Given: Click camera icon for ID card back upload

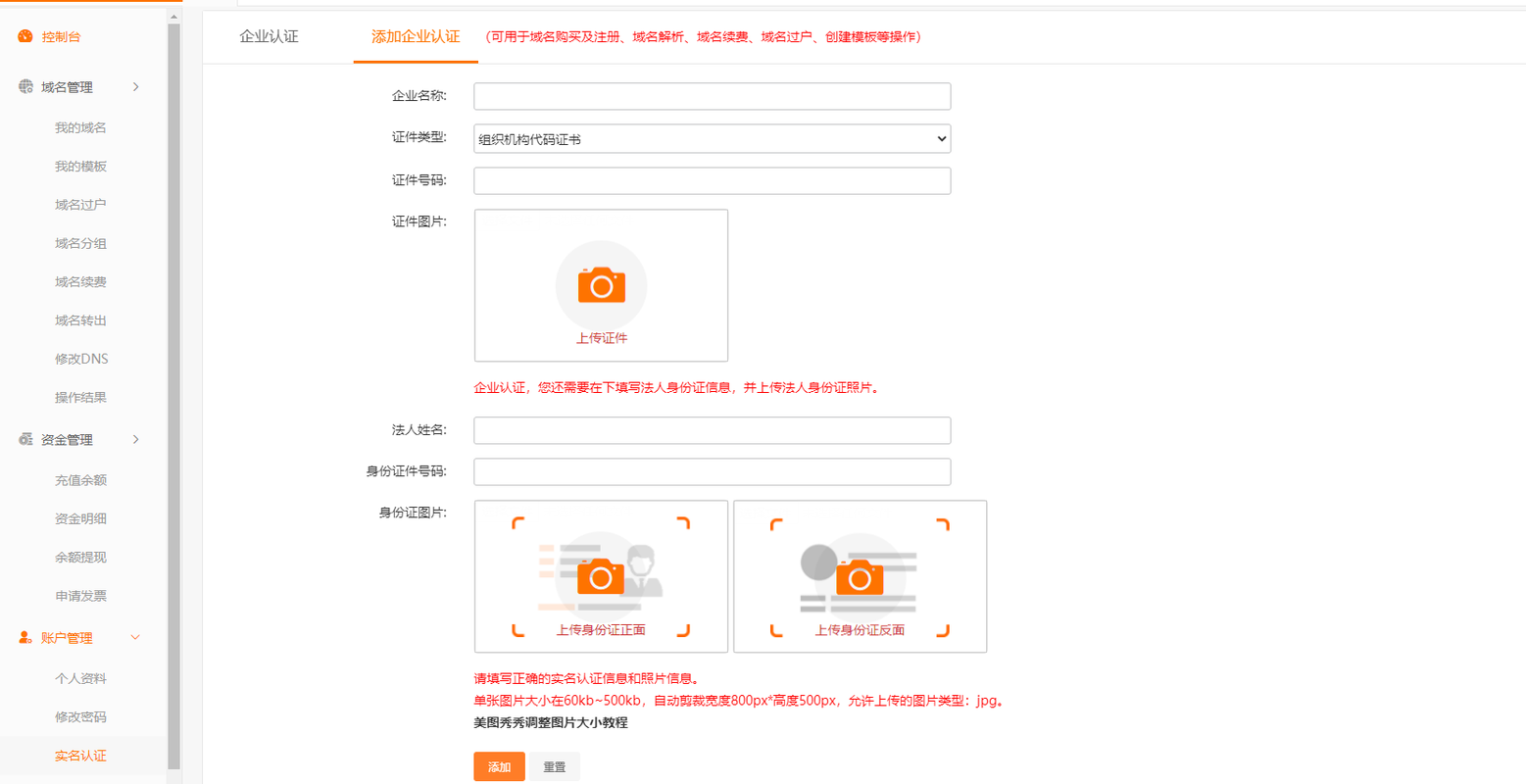Looking at the screenshot, I should point(860,576).
